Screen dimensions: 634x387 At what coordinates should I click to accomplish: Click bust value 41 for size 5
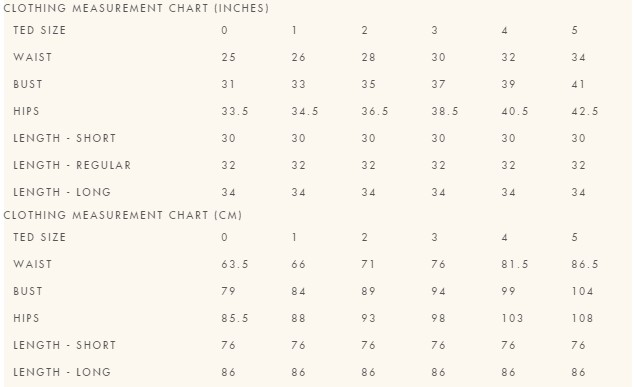click(578, 85)
